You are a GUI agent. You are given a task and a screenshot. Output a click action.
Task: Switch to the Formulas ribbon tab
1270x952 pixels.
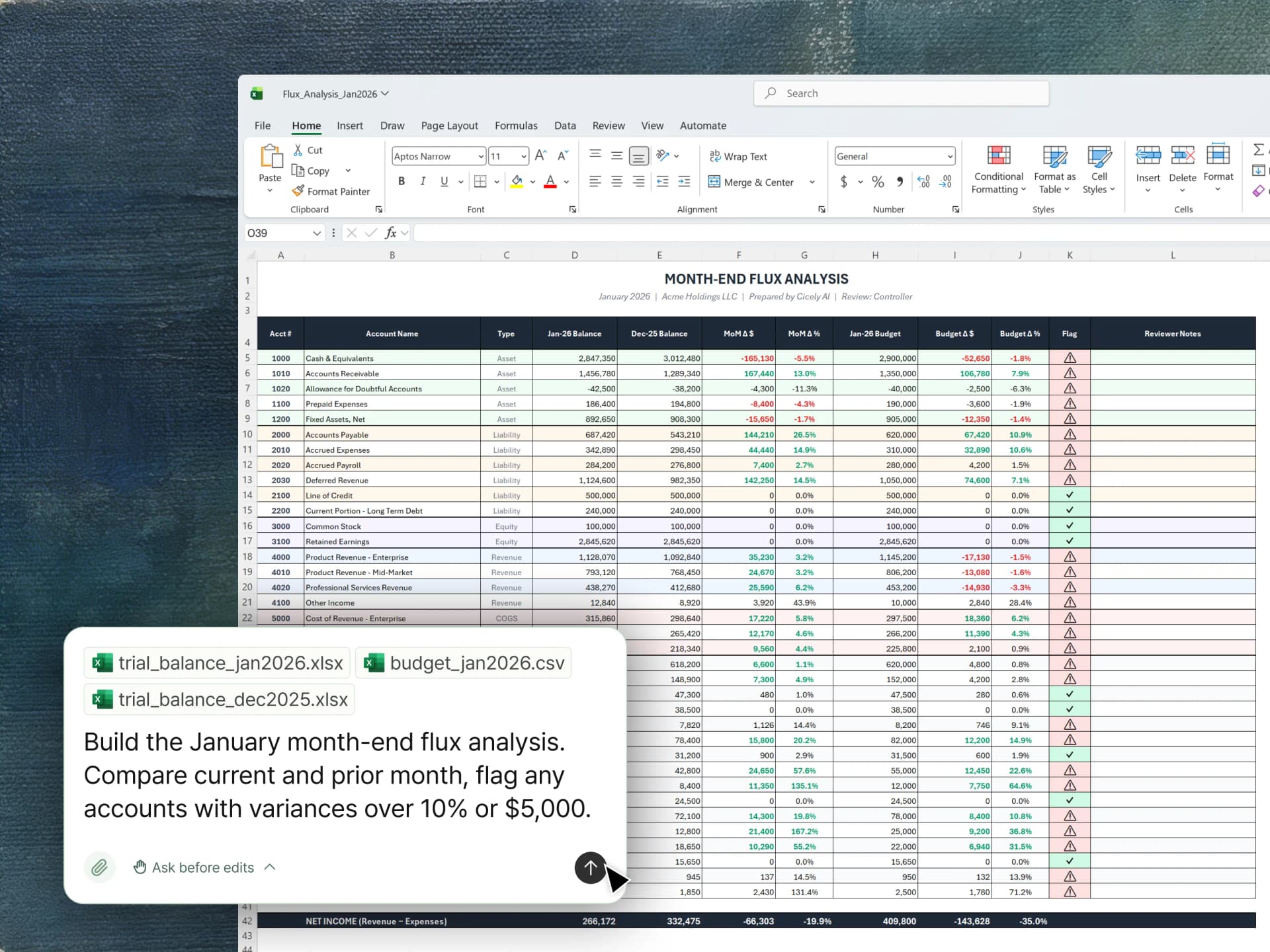[516, 126]
